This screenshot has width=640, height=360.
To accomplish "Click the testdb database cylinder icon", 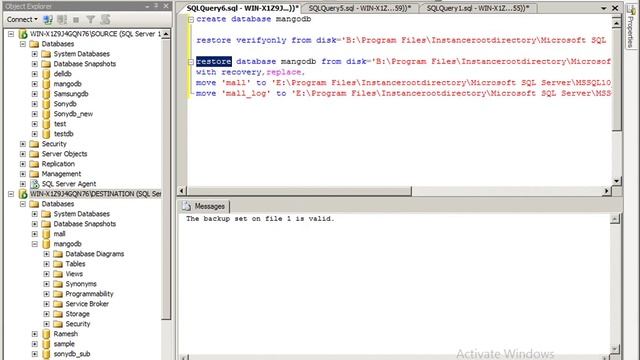I will coord(46,134).
